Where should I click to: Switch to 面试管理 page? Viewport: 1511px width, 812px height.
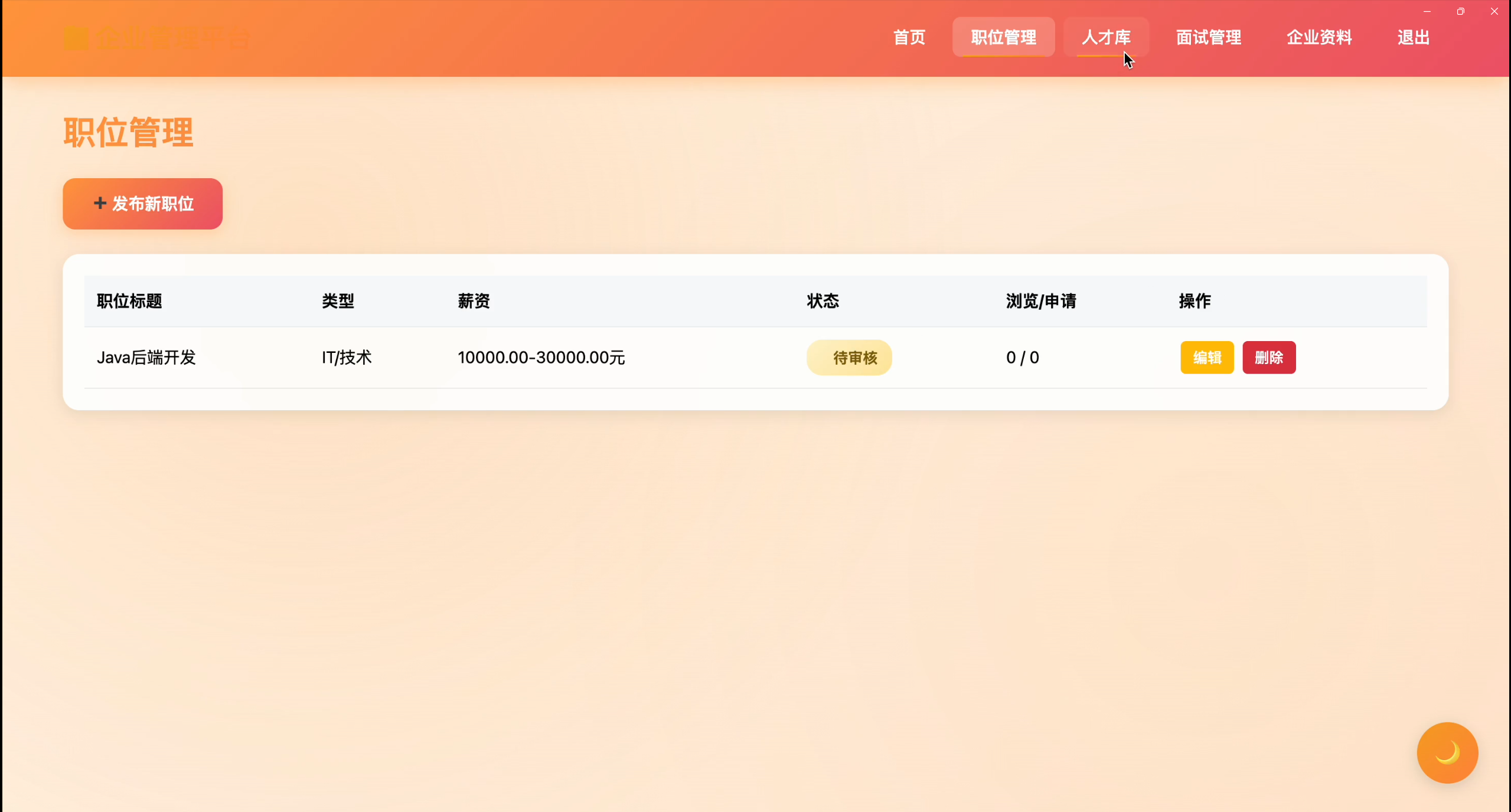[1208, 37]
